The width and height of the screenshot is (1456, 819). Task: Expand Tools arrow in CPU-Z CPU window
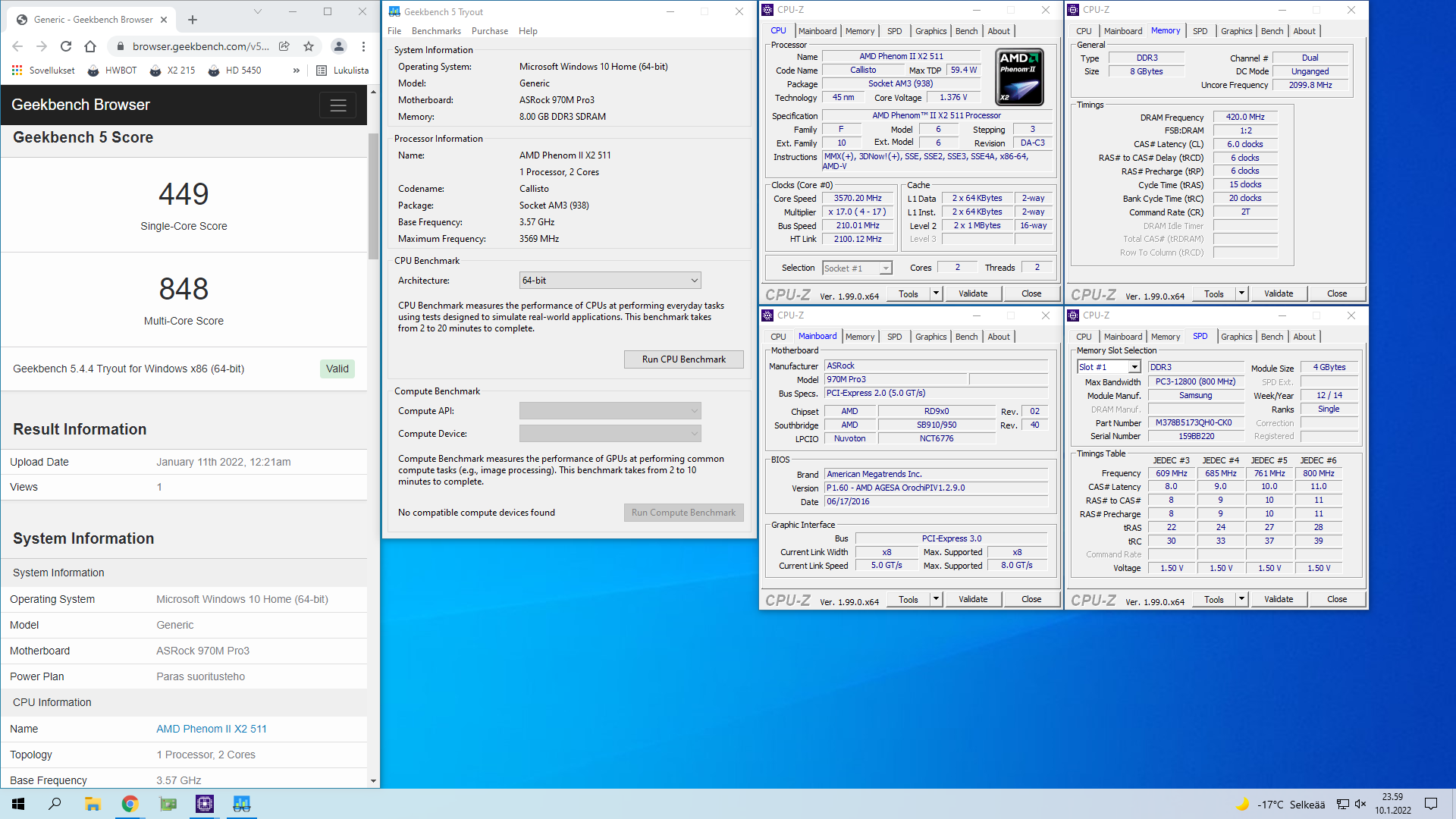(x=936, y=293)
